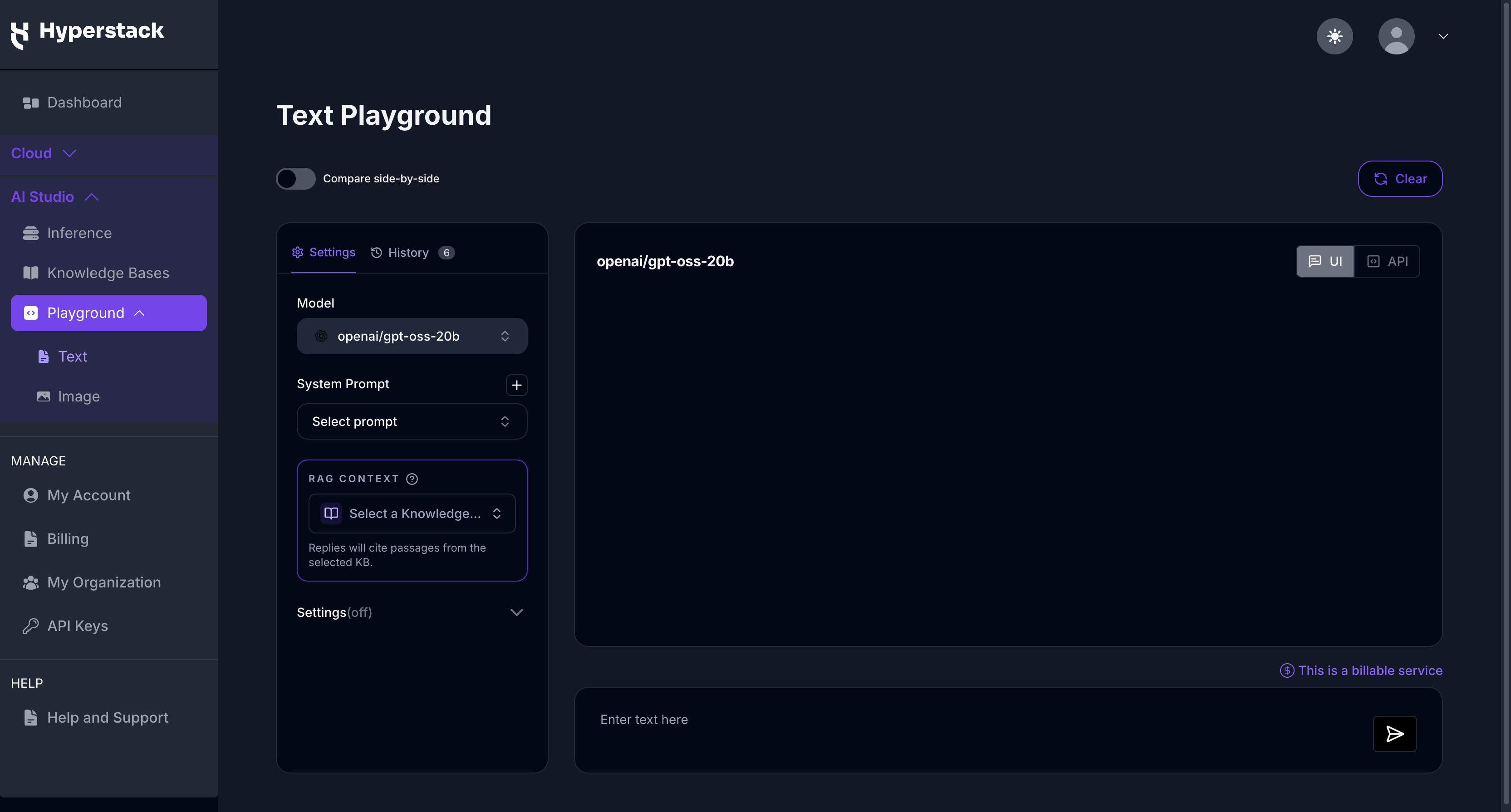Switch to API view
Image resolution: width=1511 pixels, height=812 pixels.
tap(1387, 261)
